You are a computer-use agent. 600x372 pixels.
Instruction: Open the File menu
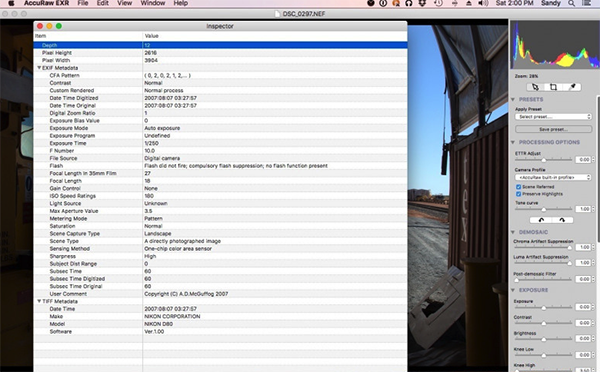[x=83, y=3]
